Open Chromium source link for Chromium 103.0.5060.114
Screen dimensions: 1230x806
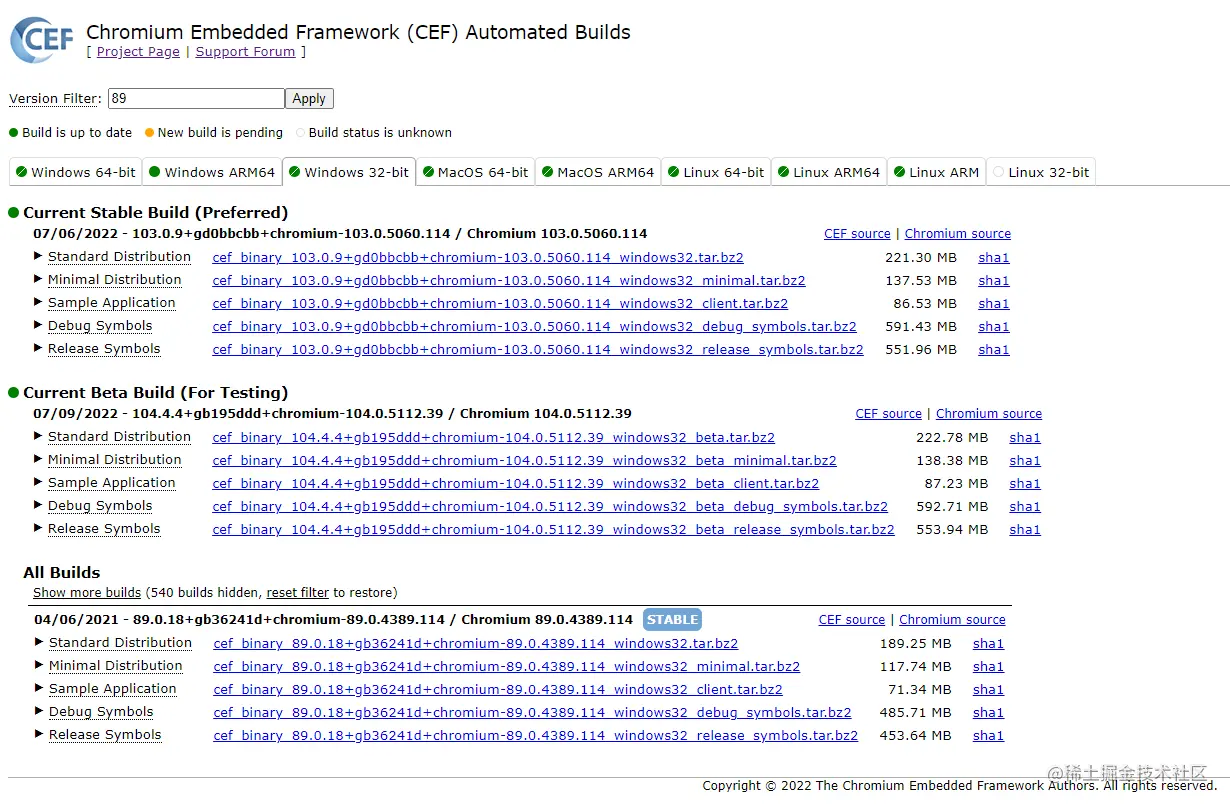coord(958,234)
